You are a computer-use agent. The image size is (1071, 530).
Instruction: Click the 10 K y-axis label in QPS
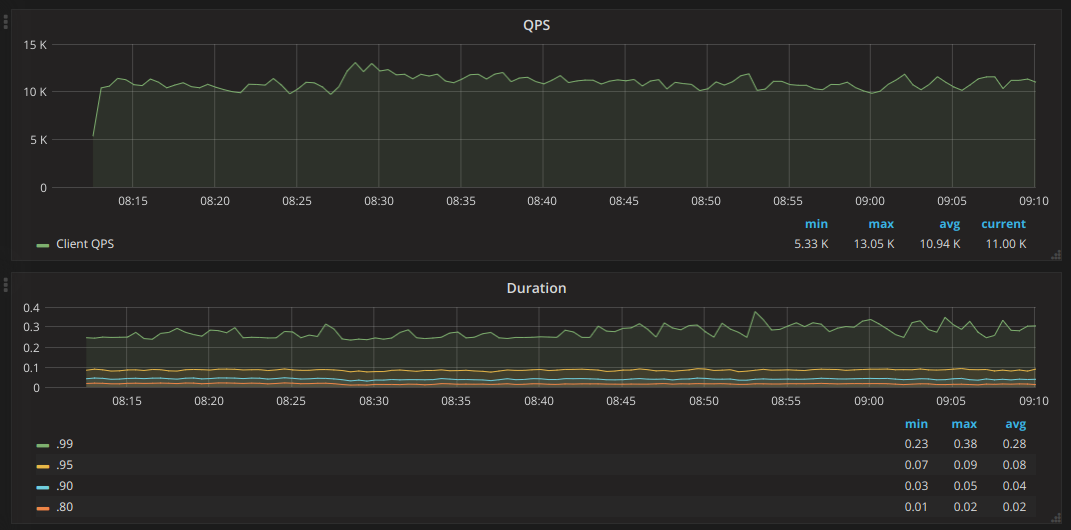pos(35,92)
